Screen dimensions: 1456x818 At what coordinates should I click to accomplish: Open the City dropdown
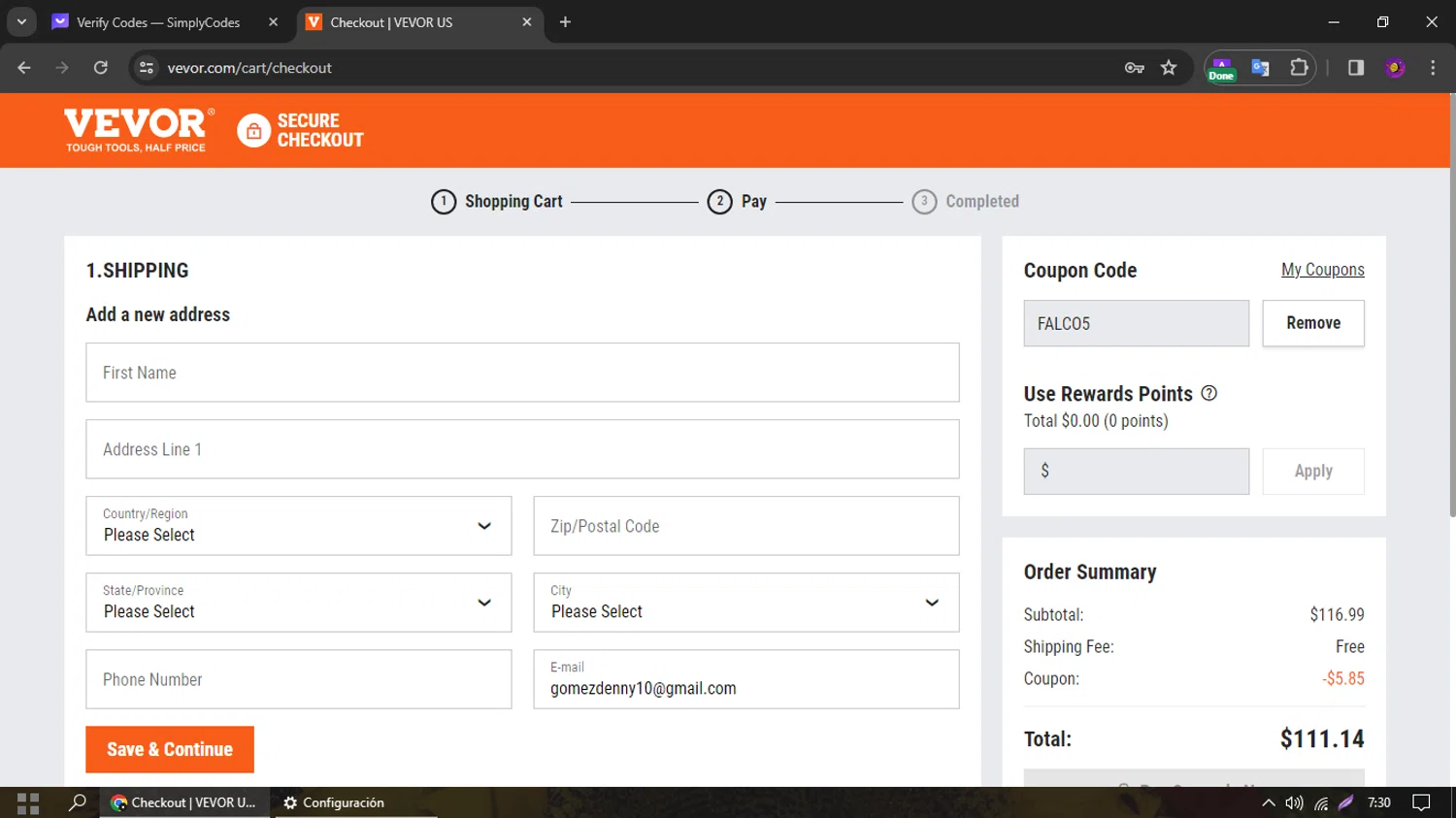click(746, 603)
